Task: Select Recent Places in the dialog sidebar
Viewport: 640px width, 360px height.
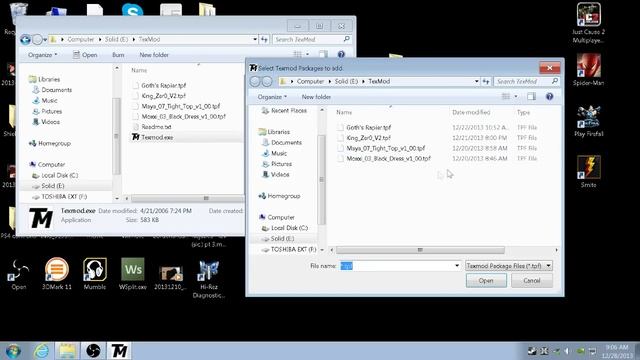Action: [284, 111]
